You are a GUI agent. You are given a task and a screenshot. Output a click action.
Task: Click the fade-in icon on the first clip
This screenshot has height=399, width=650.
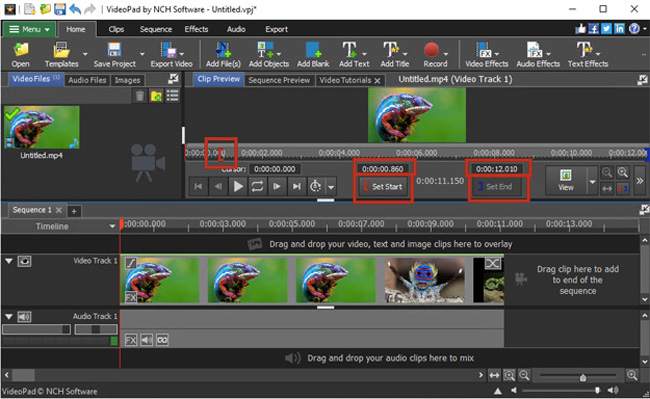coord(131,263)
